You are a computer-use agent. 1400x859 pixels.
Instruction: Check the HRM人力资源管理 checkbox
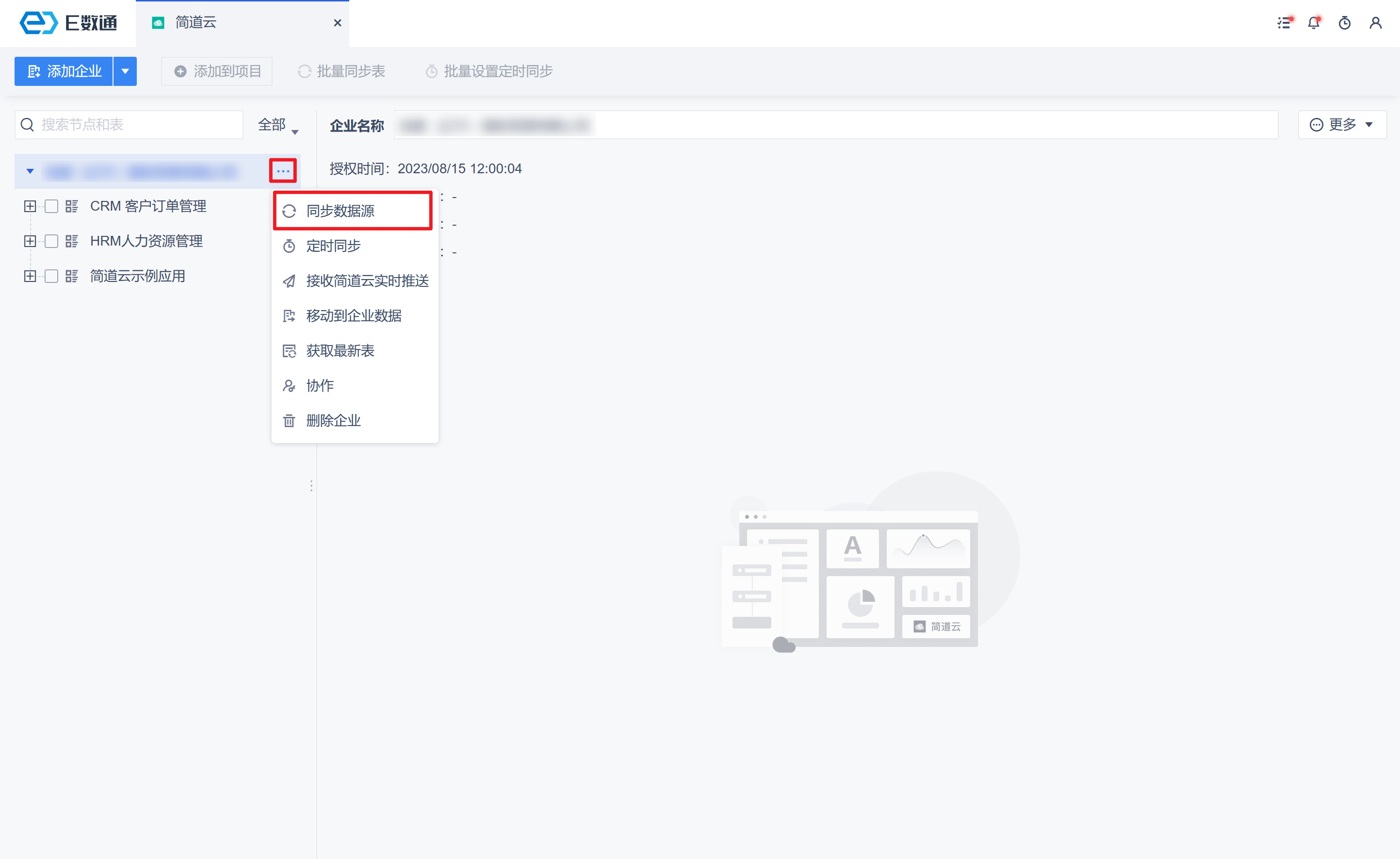(51, 241)
